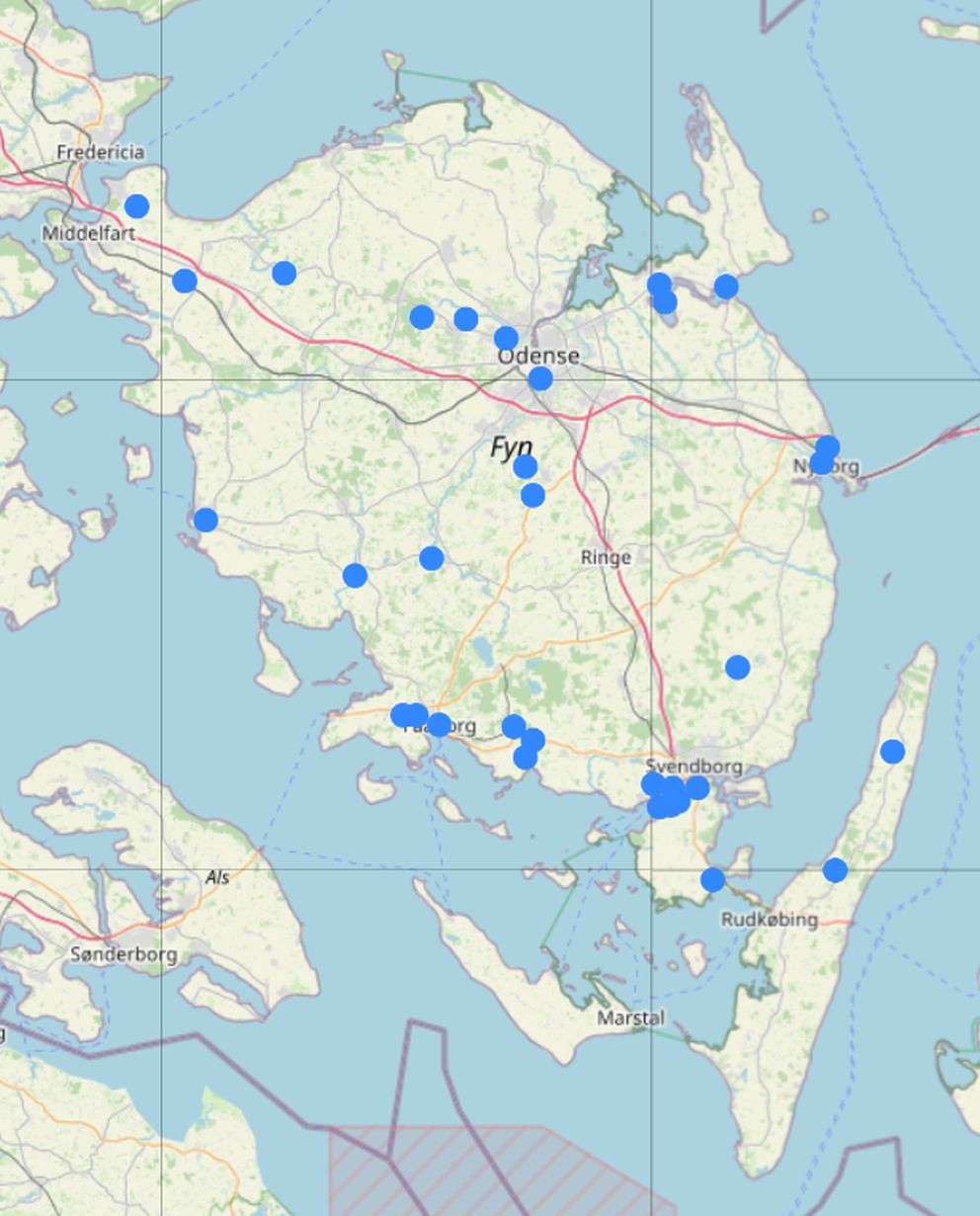980x1216 pixels.
Task: Click the Svendborg town label
Action: pos(694,767)
